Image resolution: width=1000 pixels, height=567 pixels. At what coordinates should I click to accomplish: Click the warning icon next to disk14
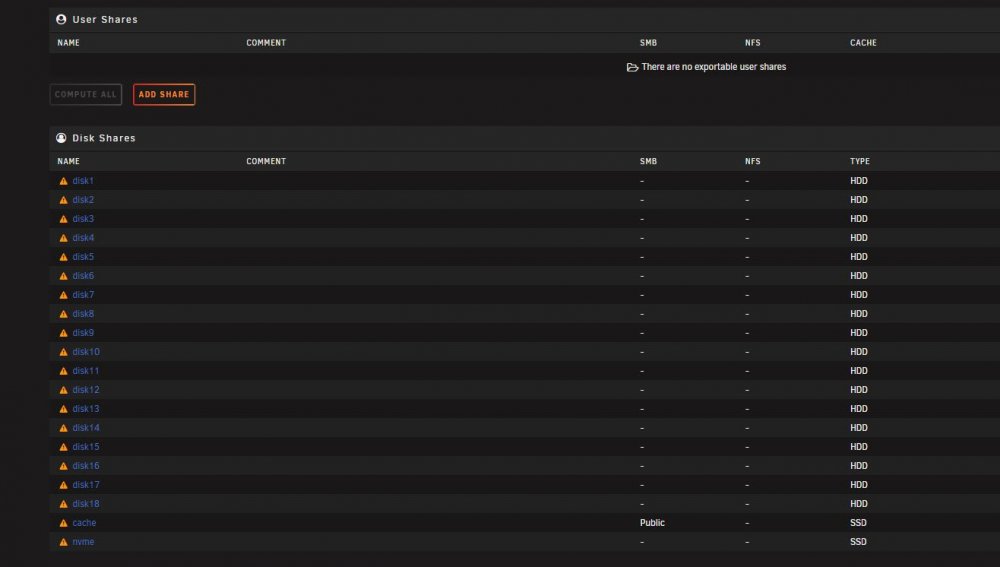click(x=63, y=428)
